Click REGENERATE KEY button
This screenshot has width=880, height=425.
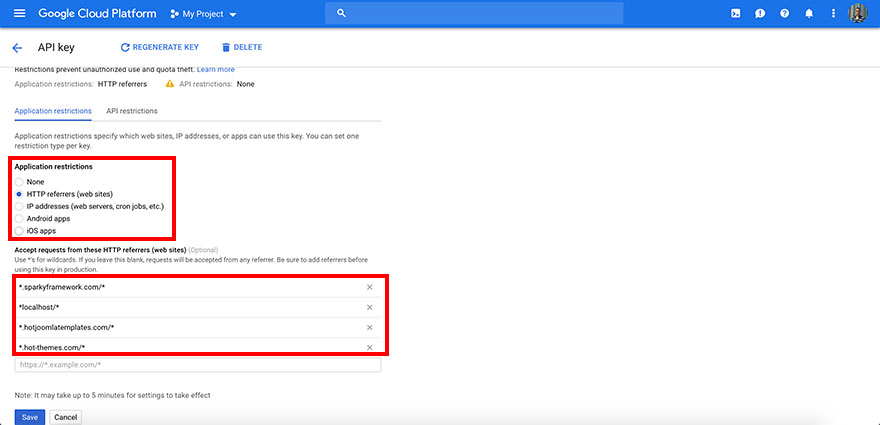pyautogui.click(x=159, y=47)
